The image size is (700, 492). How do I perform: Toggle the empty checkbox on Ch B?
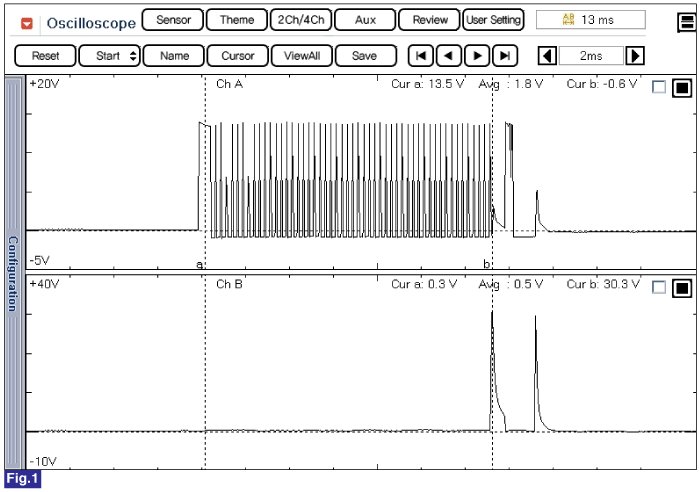click(x=658, y=287)
